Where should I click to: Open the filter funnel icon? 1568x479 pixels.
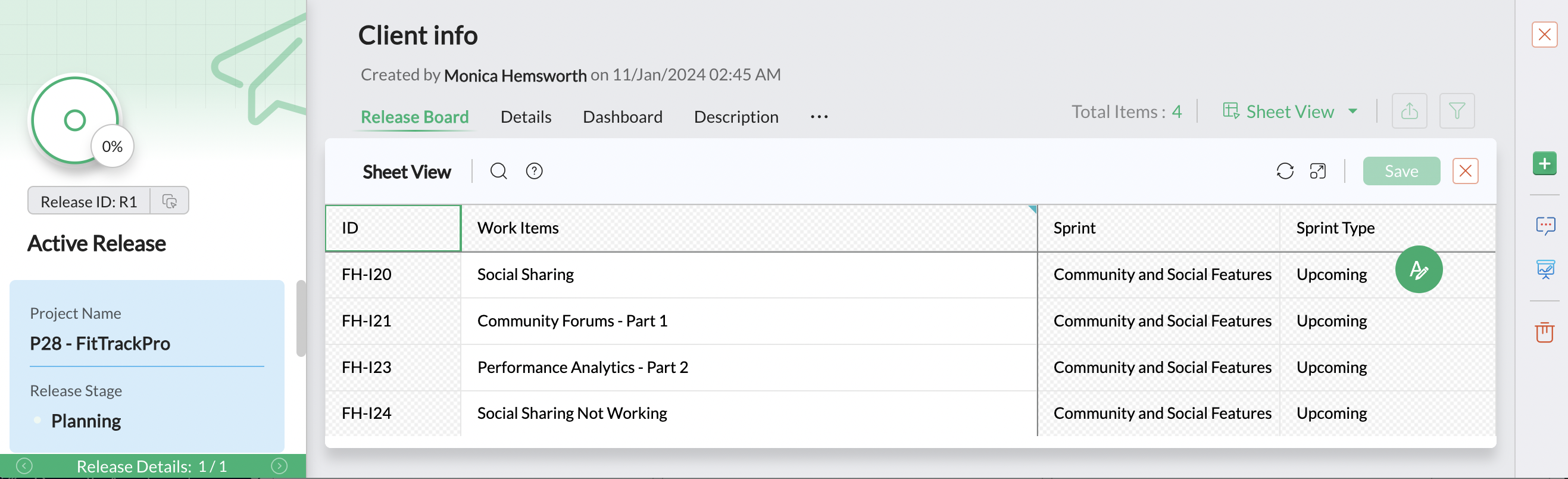point(1456,111)
